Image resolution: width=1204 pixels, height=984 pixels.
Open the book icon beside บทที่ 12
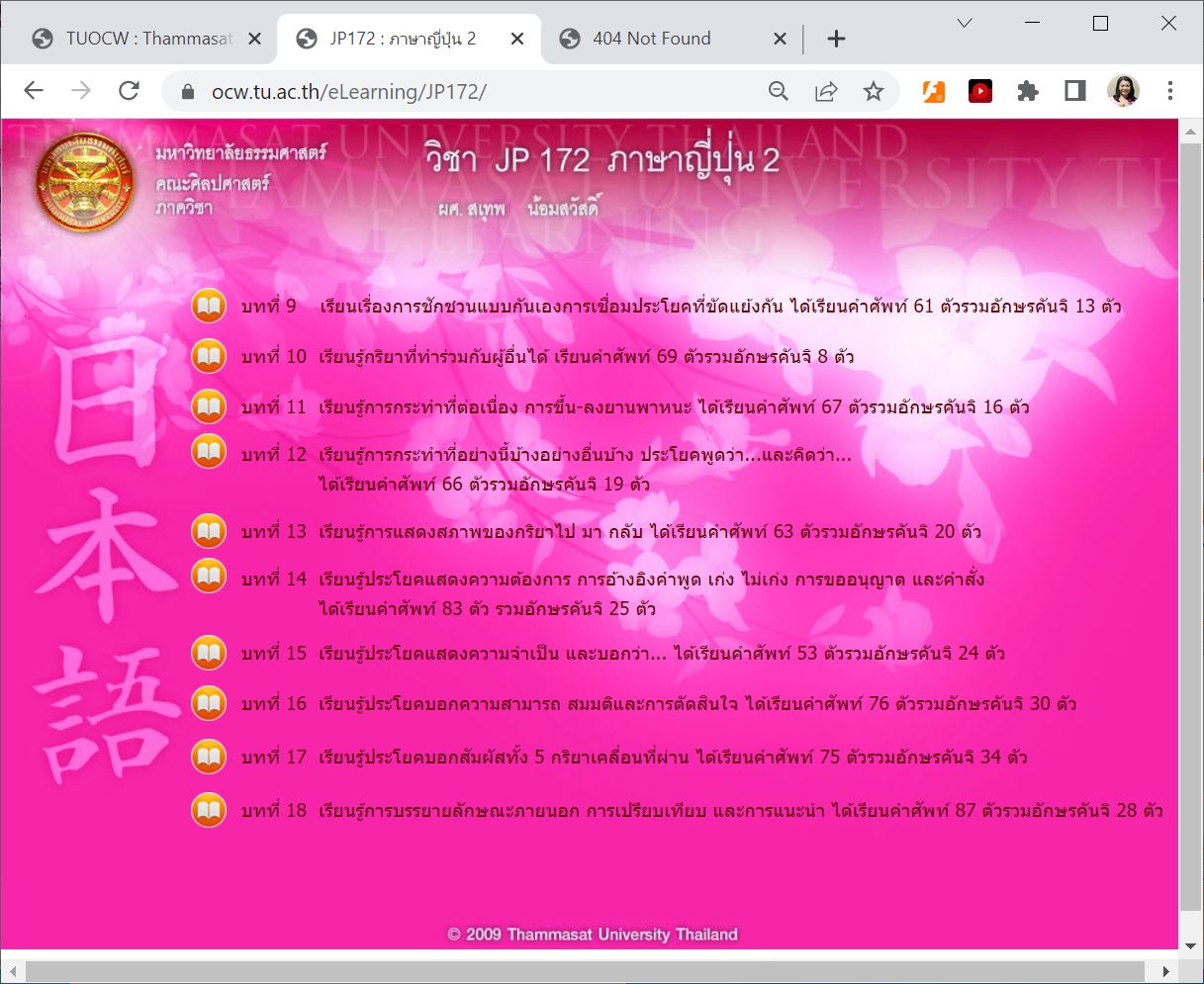209,452
